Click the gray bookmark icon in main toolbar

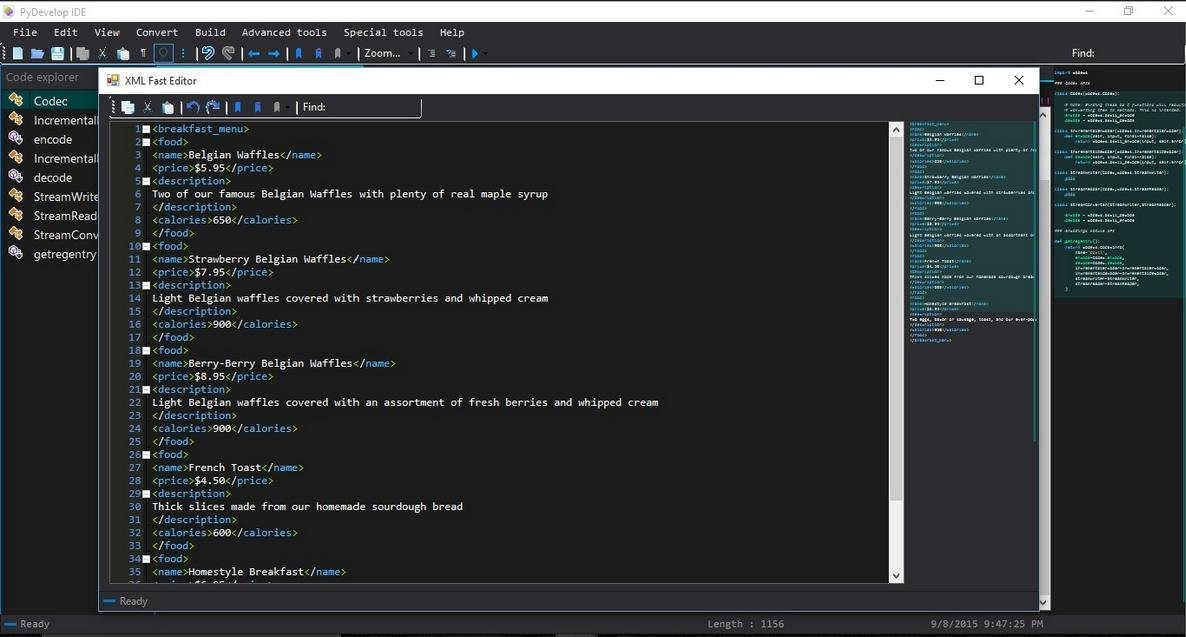click(x=337, y=53)
